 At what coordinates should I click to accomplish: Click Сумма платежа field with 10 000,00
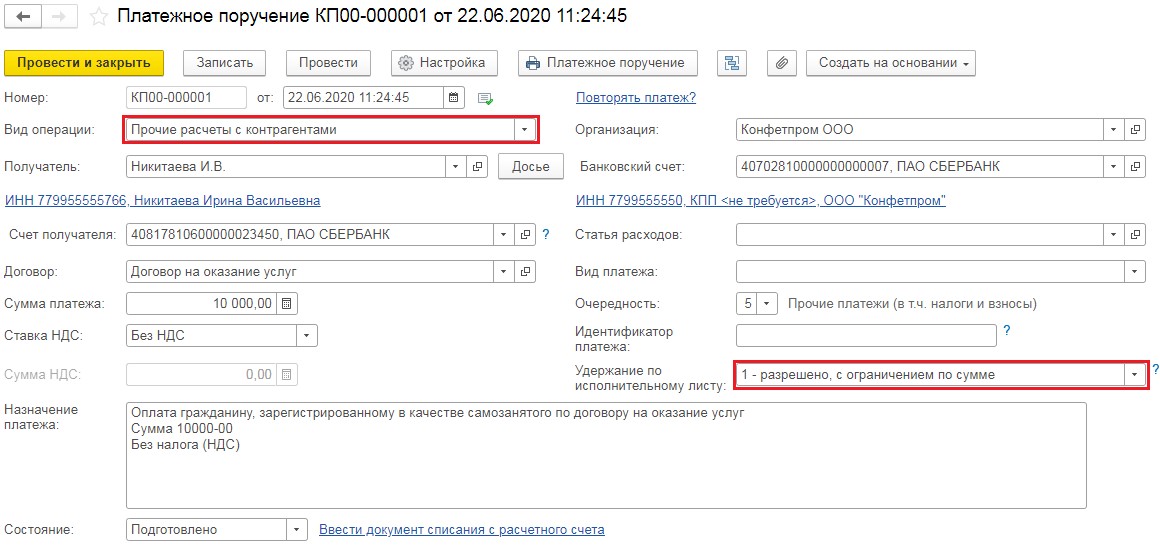(203, 303)
